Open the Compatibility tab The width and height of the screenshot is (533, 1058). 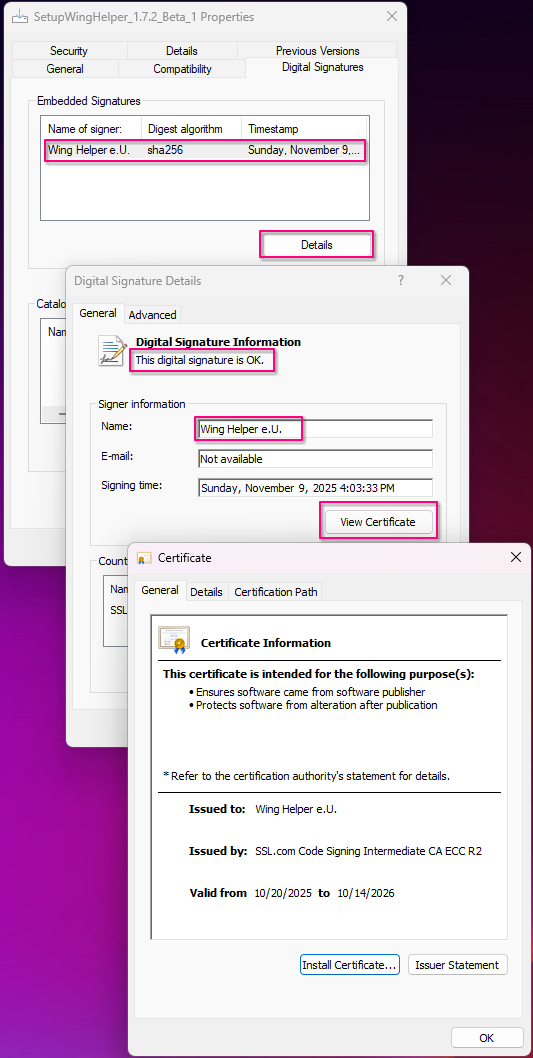[182, 69]
